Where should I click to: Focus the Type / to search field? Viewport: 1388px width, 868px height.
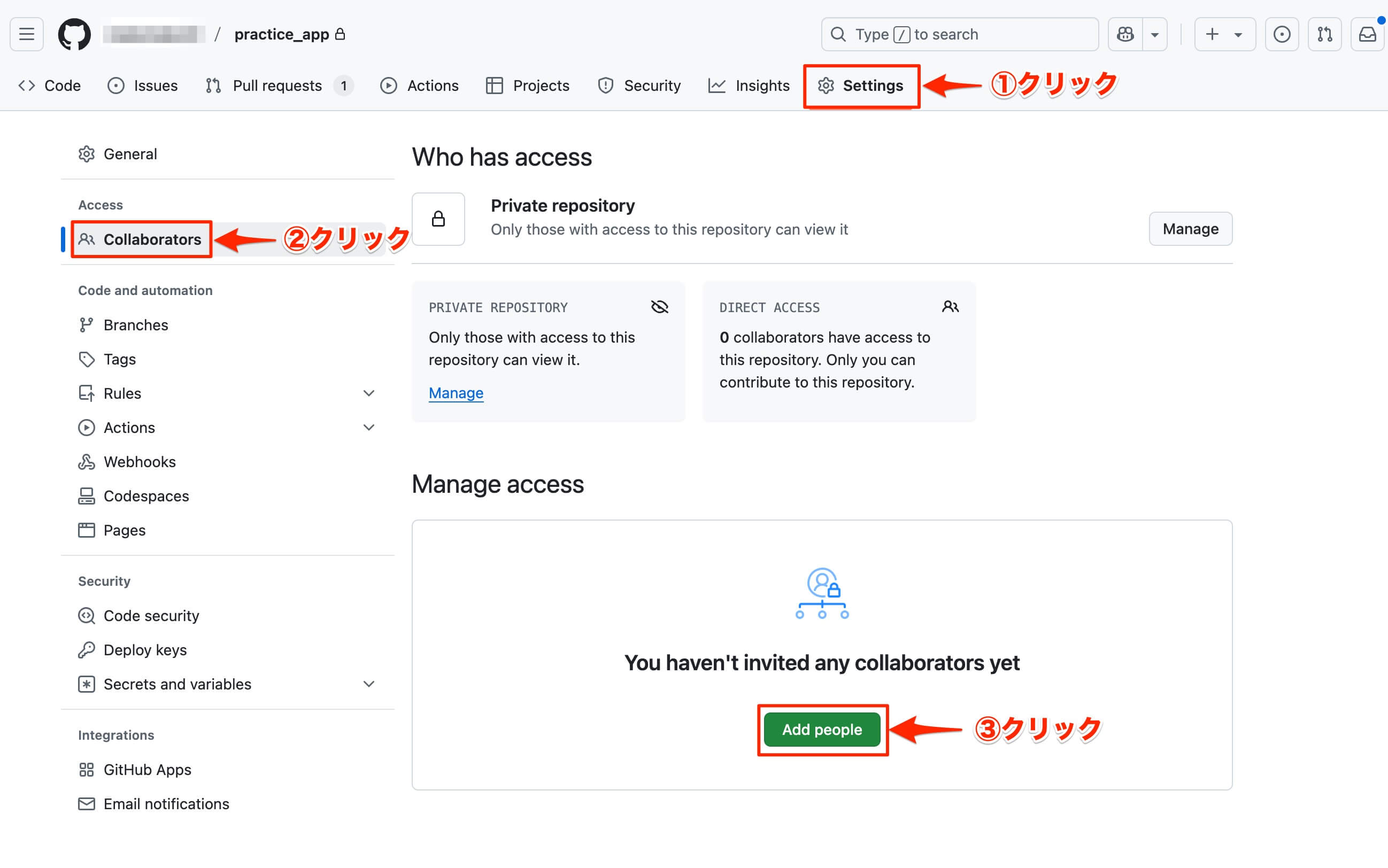960,34
